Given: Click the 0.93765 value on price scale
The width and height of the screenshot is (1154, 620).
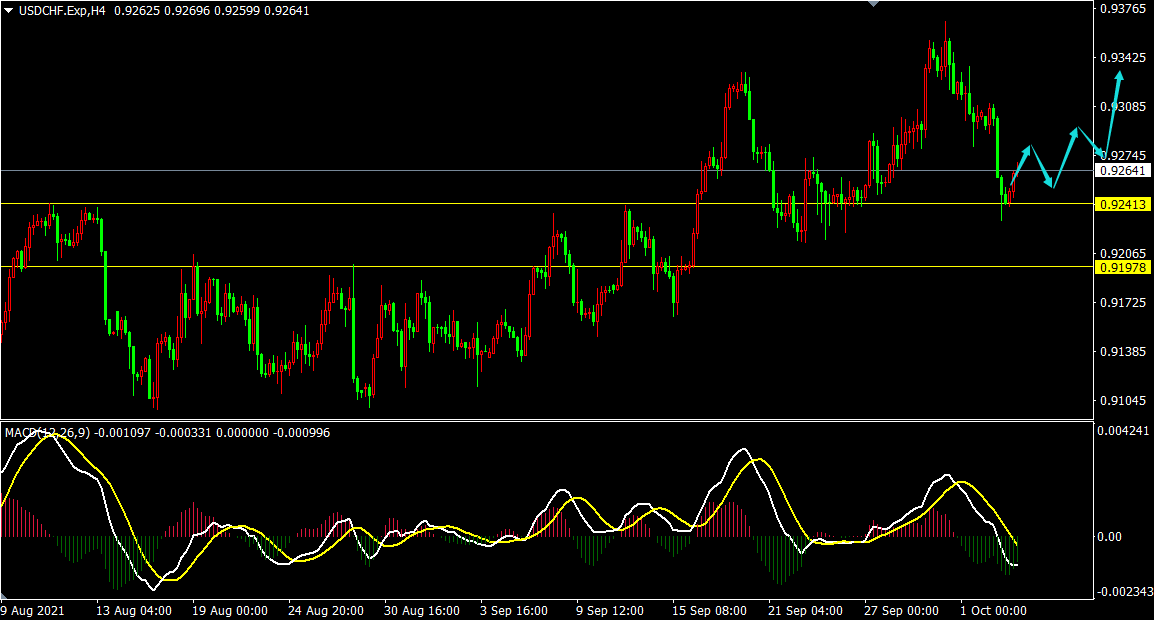Looking at the screenshot, I should (x=1123, y=10).
